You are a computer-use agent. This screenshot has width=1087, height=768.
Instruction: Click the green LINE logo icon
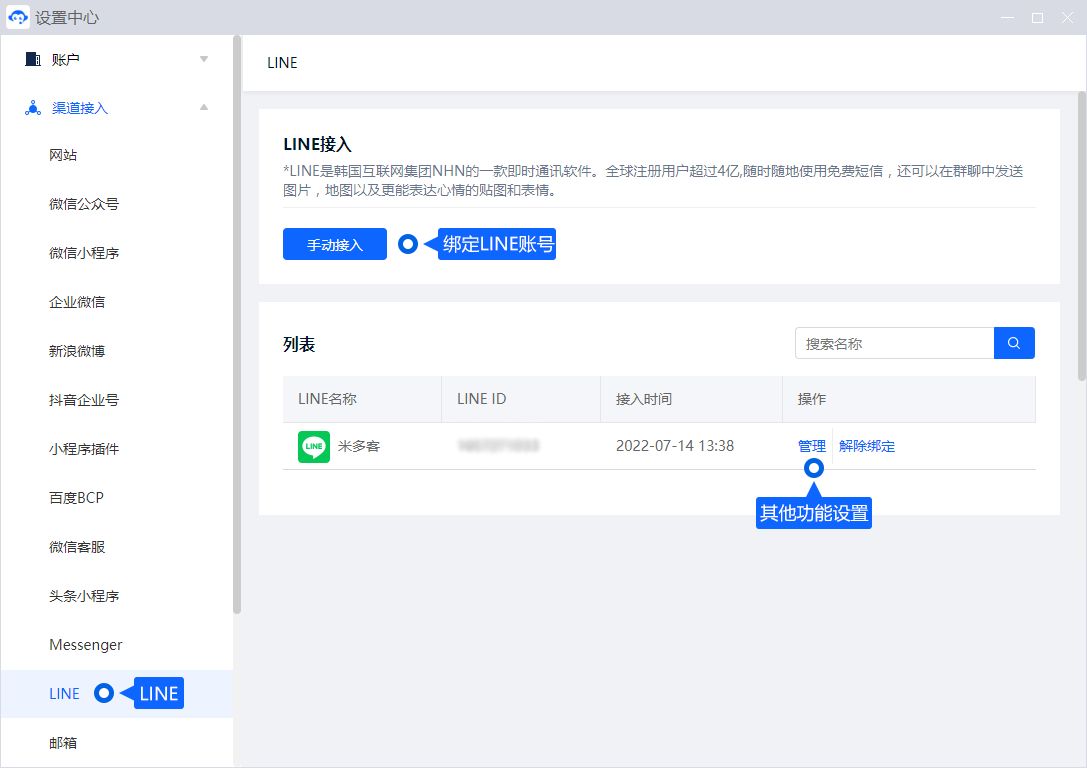coord(314,446)
